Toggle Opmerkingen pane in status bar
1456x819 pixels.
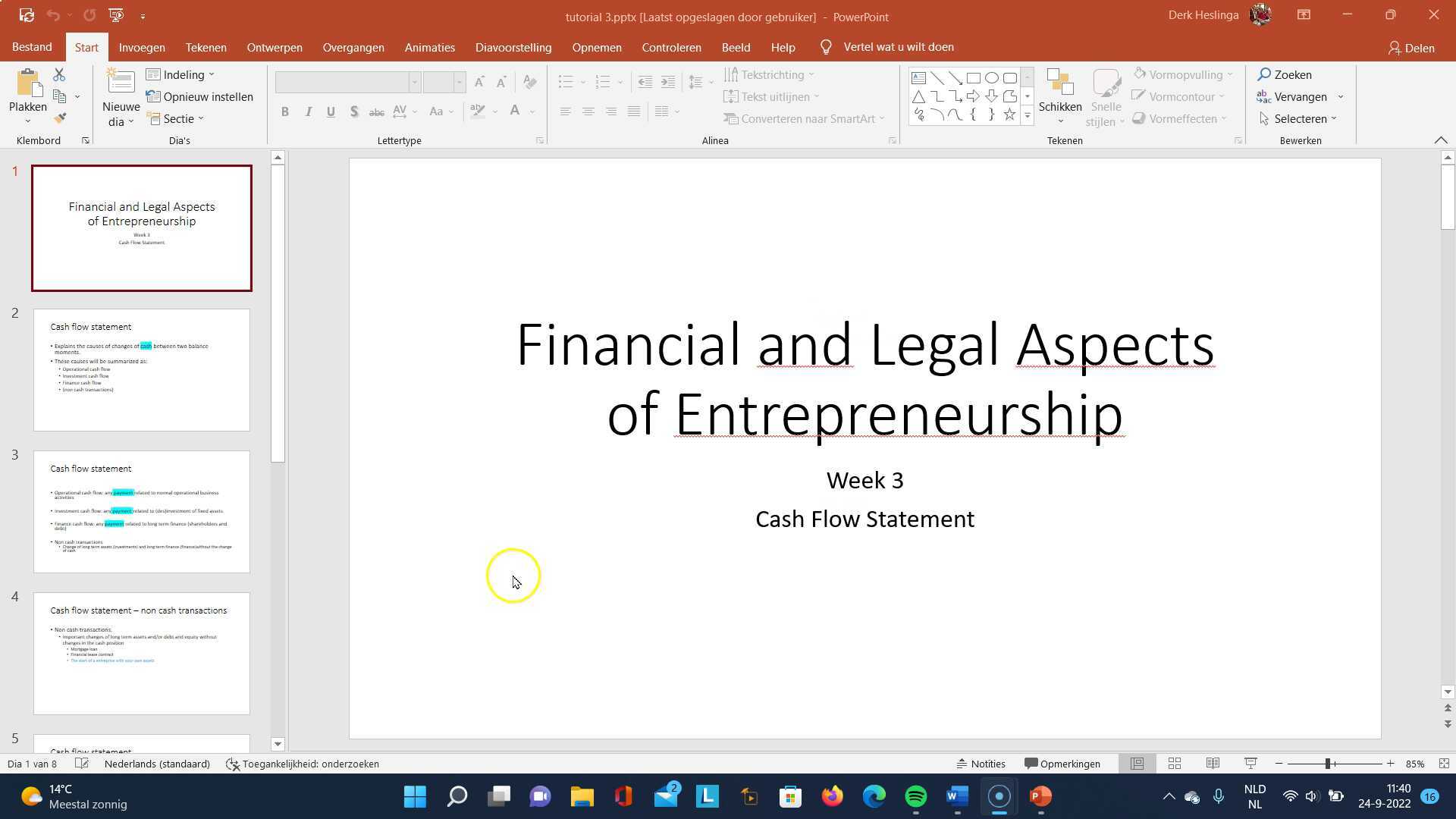tap(1062, 764)
